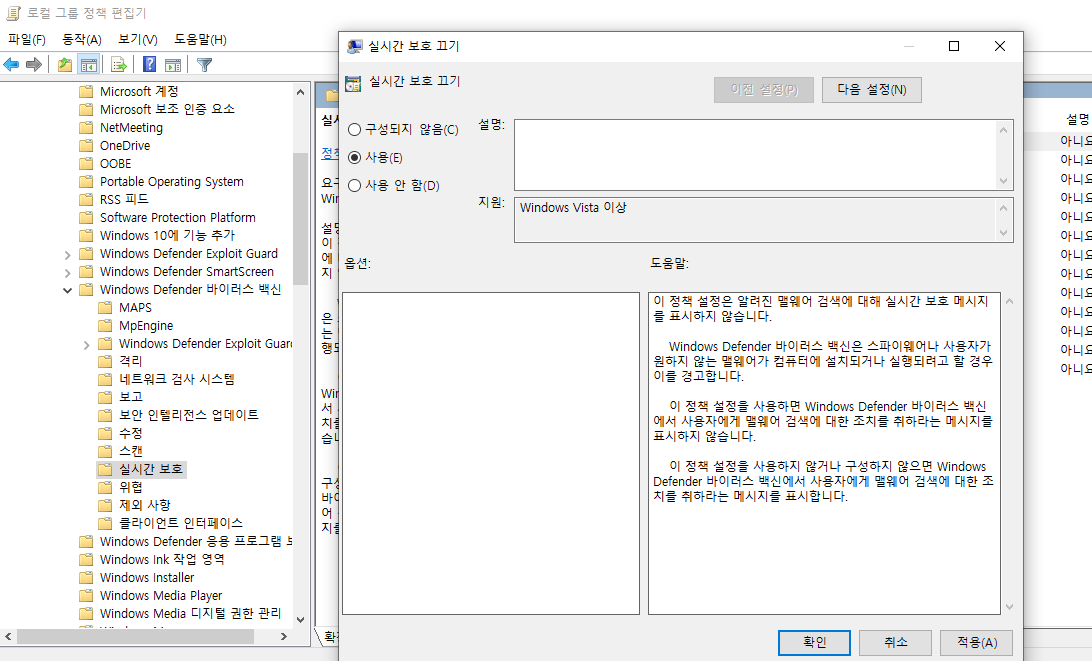Viewport: 1092px width, 661px height.
Task: Select Windows 10에 기능 추가 tree item
Action: coord(167,235)
